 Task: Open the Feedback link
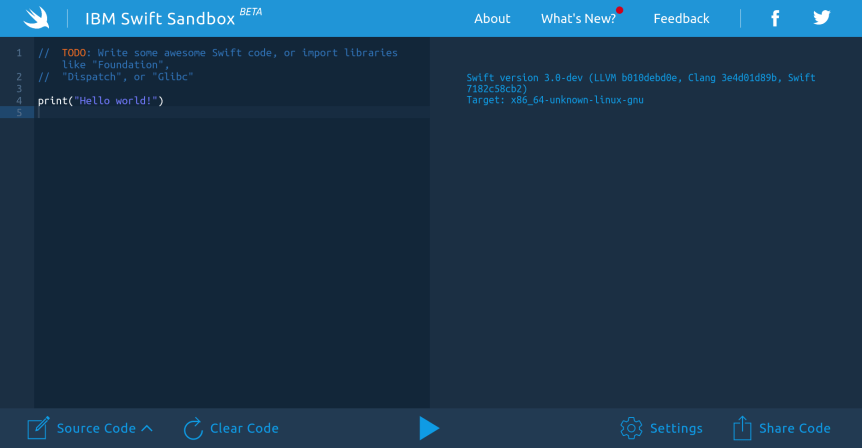click(681, 19)
